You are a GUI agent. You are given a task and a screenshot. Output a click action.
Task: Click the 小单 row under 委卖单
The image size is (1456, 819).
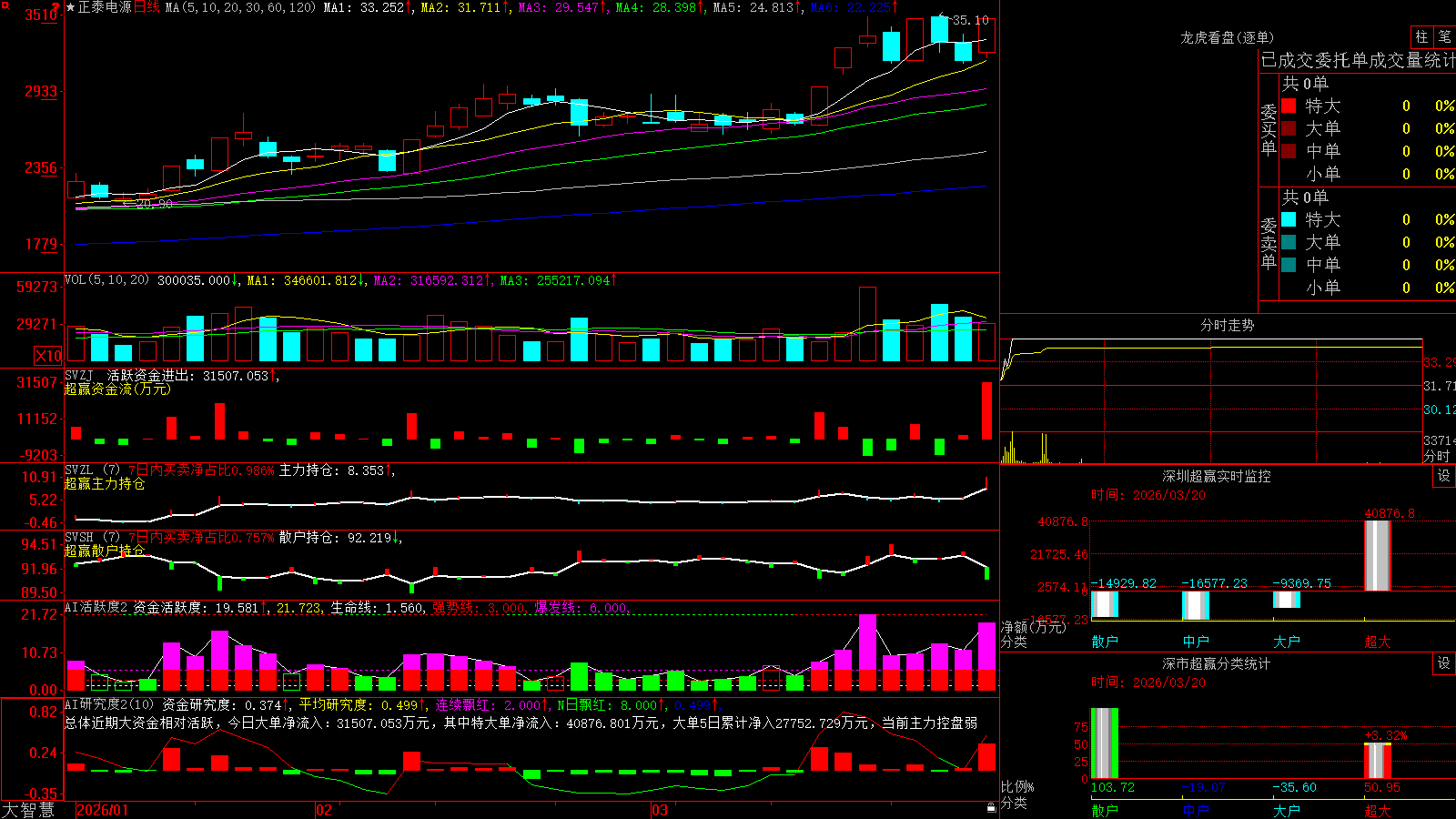tap(1368, 288)
